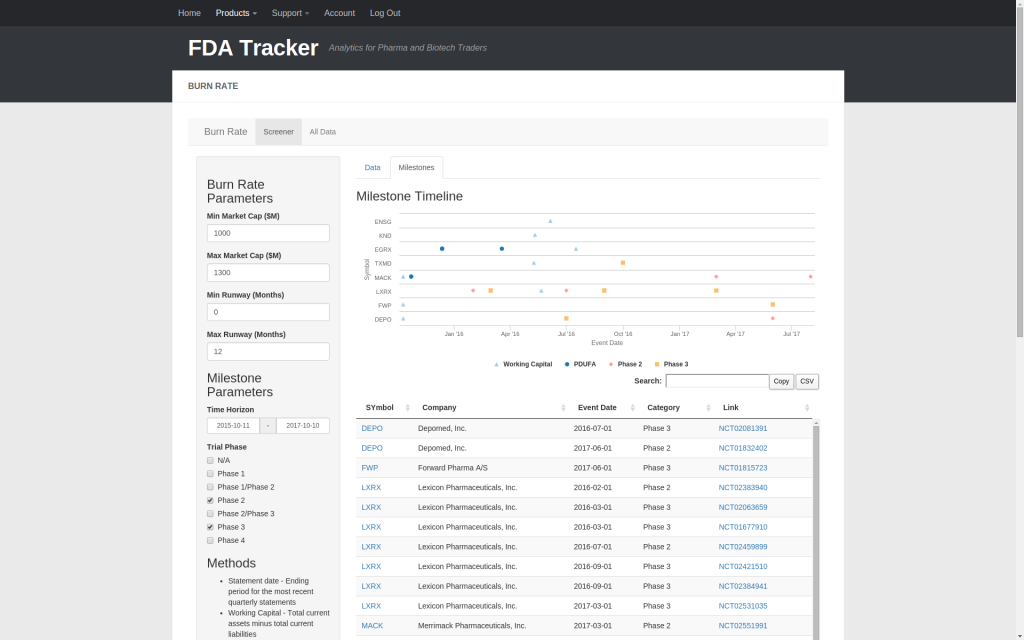The width and height of the screenshot is (1024, 640).
Task: Select the DEPO Working Capital triangle marker
Action: (403, 319)
